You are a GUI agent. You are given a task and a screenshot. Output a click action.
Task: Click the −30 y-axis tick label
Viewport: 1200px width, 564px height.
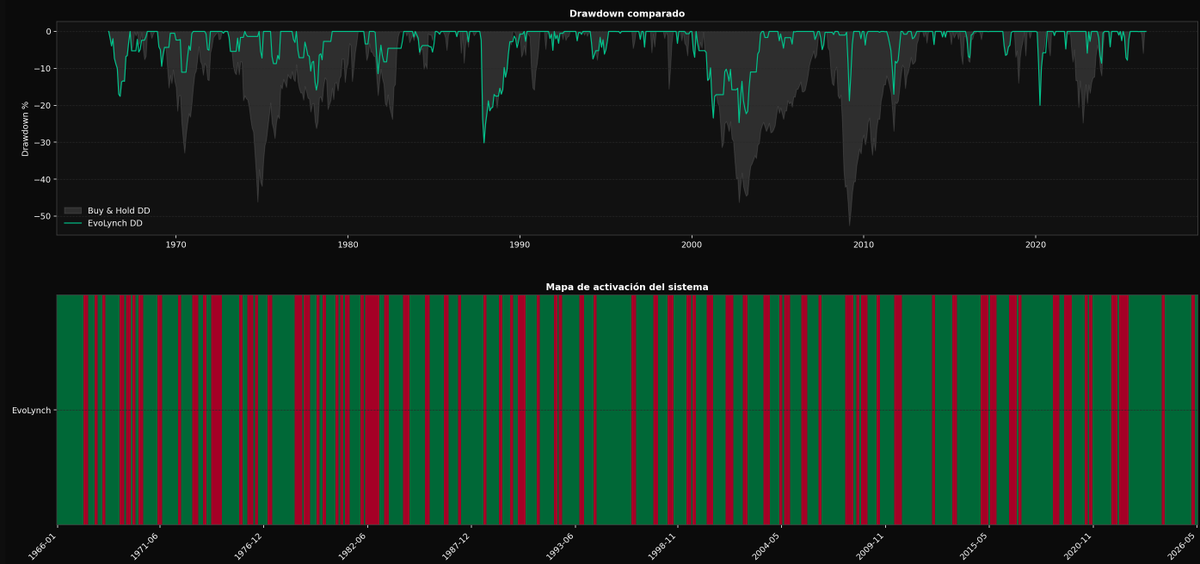click(x=43, y=143)
